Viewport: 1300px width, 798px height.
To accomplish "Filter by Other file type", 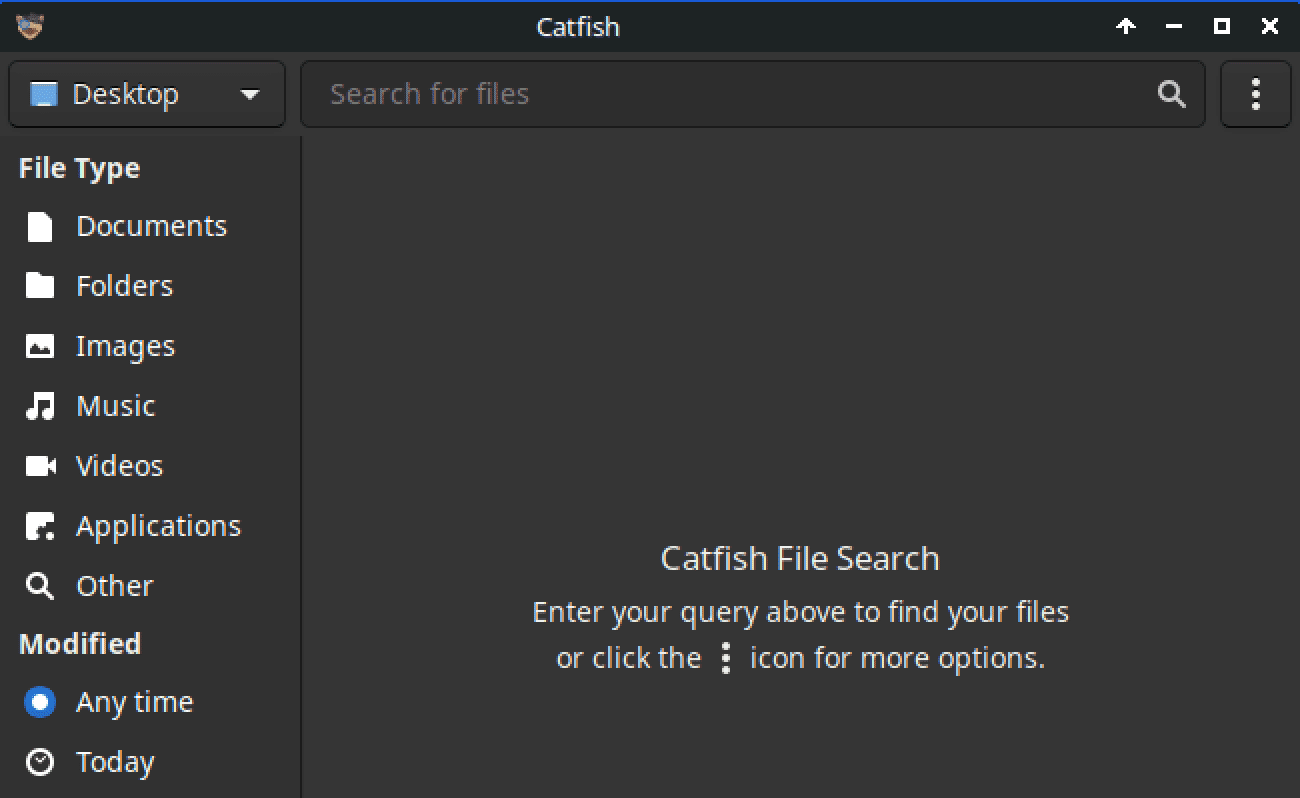I will (150, 586).
